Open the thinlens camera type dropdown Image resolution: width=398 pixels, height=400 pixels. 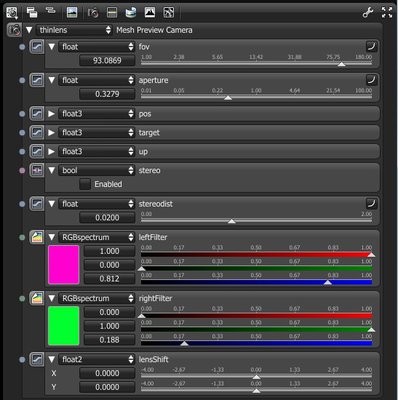tap(74, 30)
